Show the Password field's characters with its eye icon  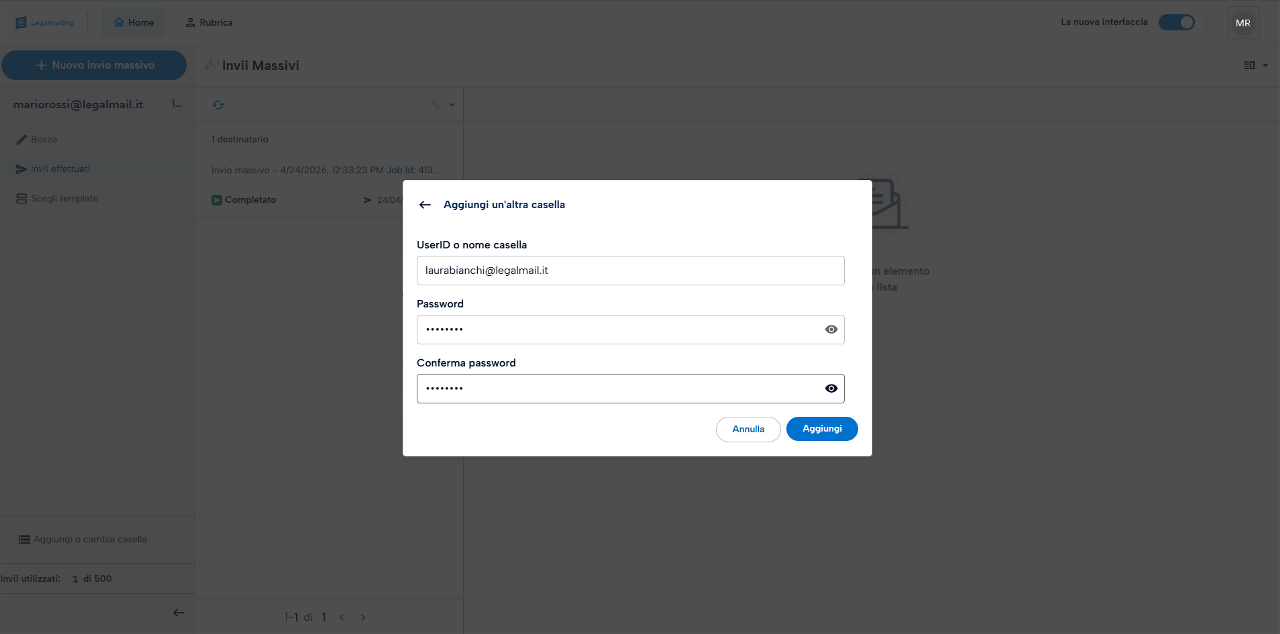tap(831, 329)
